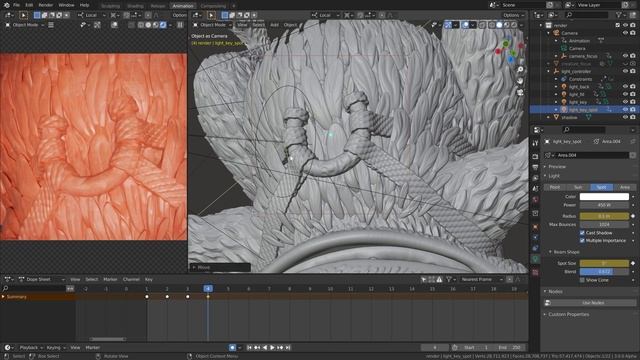The image size is (640, 360).
Task: Collapse Beam Shape subpanel
Action: pyautogui.click(x=566, y=252)
